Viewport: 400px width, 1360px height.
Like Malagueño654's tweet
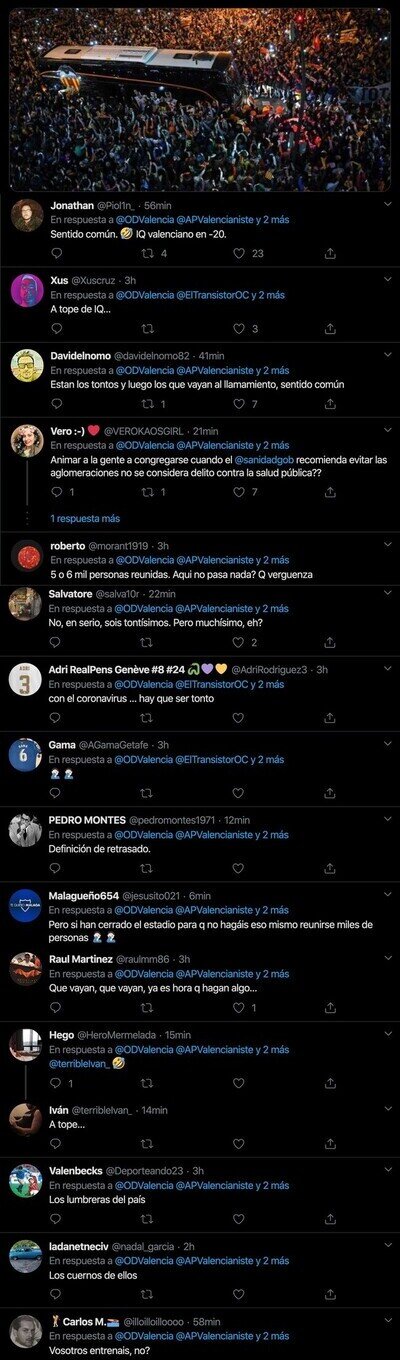point(239,943)
